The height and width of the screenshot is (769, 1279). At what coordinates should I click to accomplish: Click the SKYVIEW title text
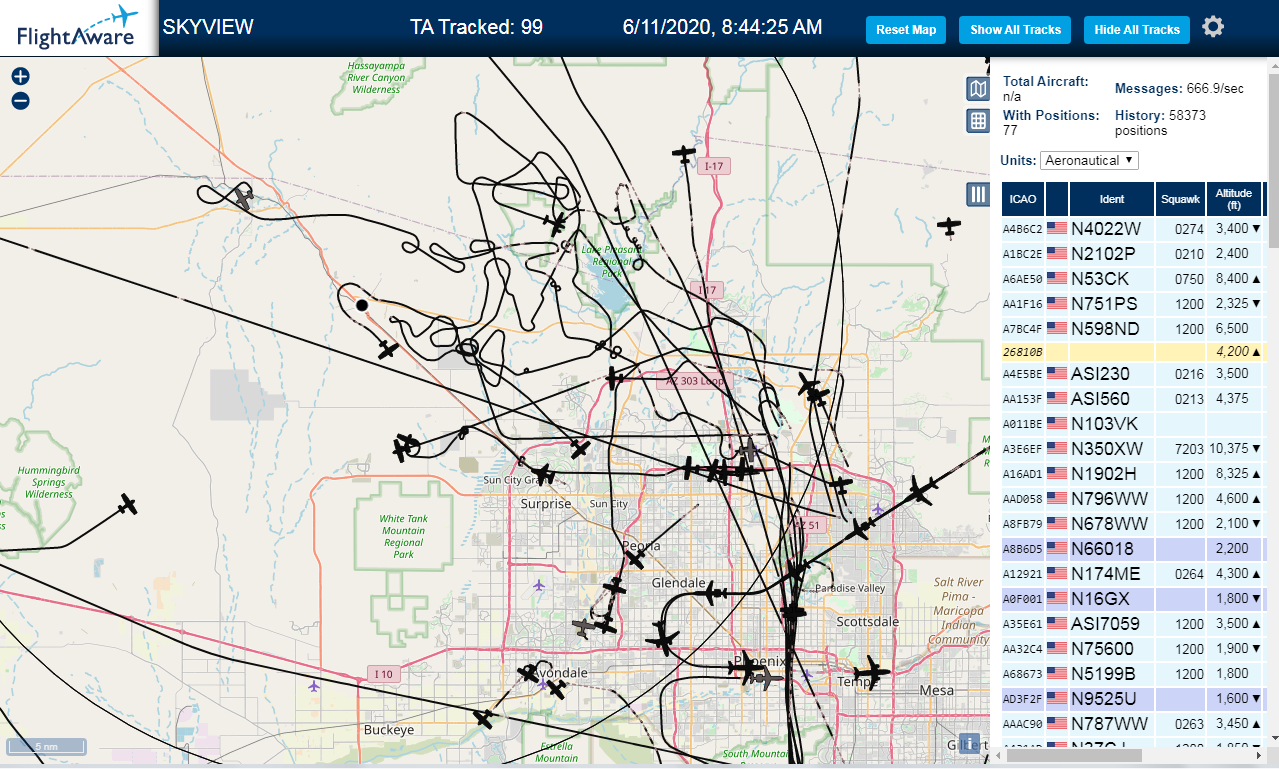coord(208,27)
